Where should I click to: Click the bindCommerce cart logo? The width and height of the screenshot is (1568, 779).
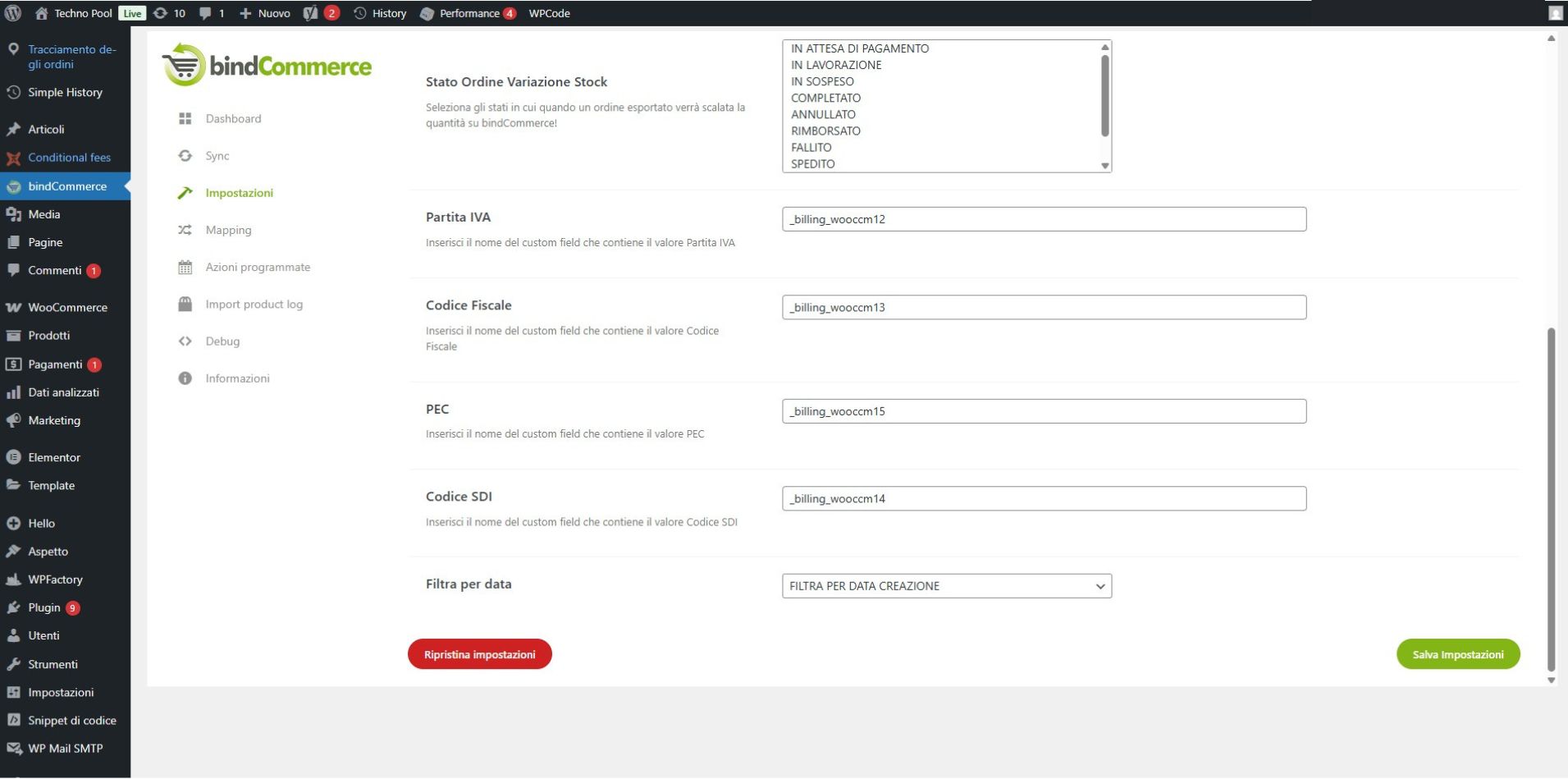click(185, 66)
